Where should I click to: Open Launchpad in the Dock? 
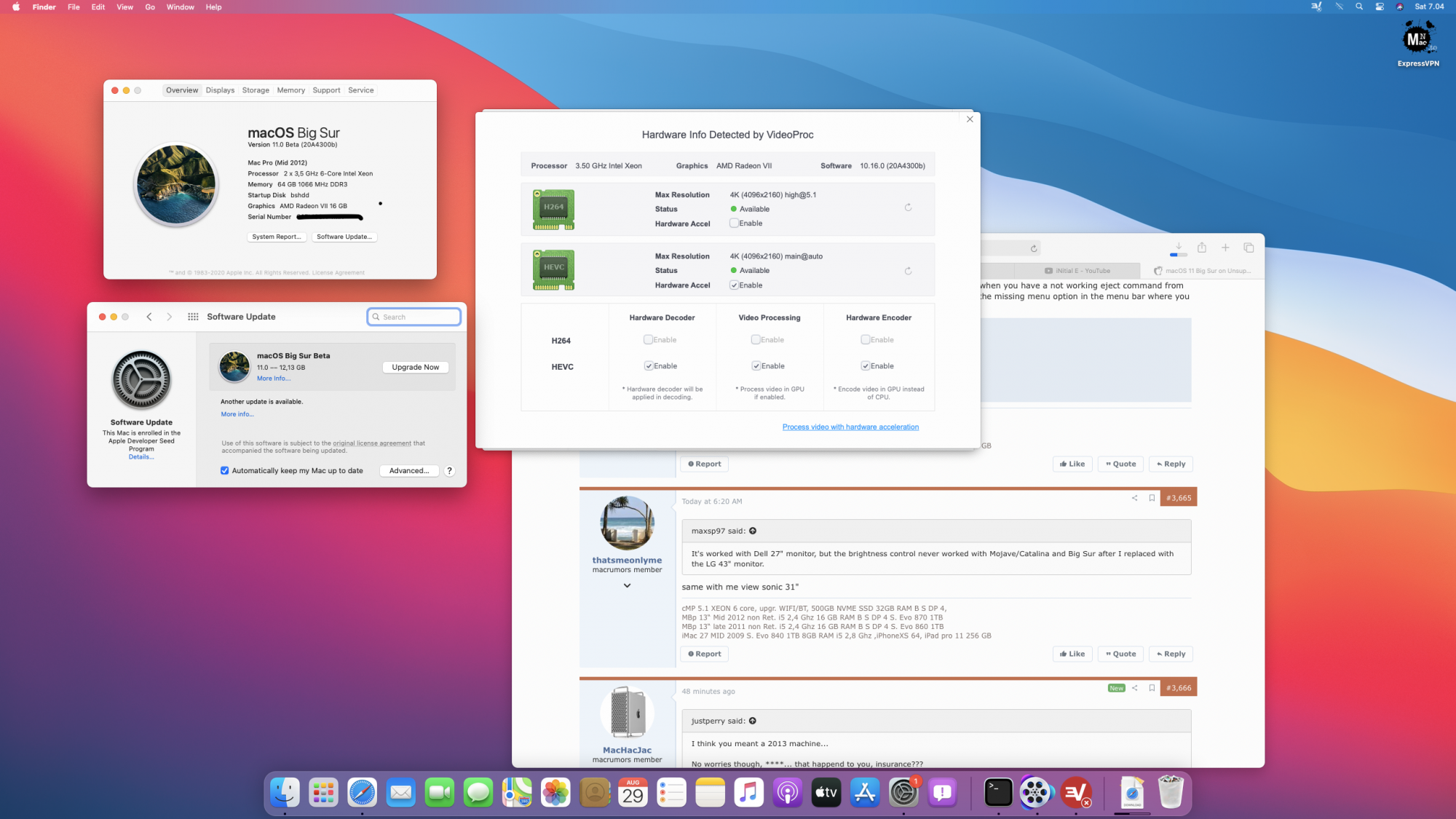(x=323, y=792)
